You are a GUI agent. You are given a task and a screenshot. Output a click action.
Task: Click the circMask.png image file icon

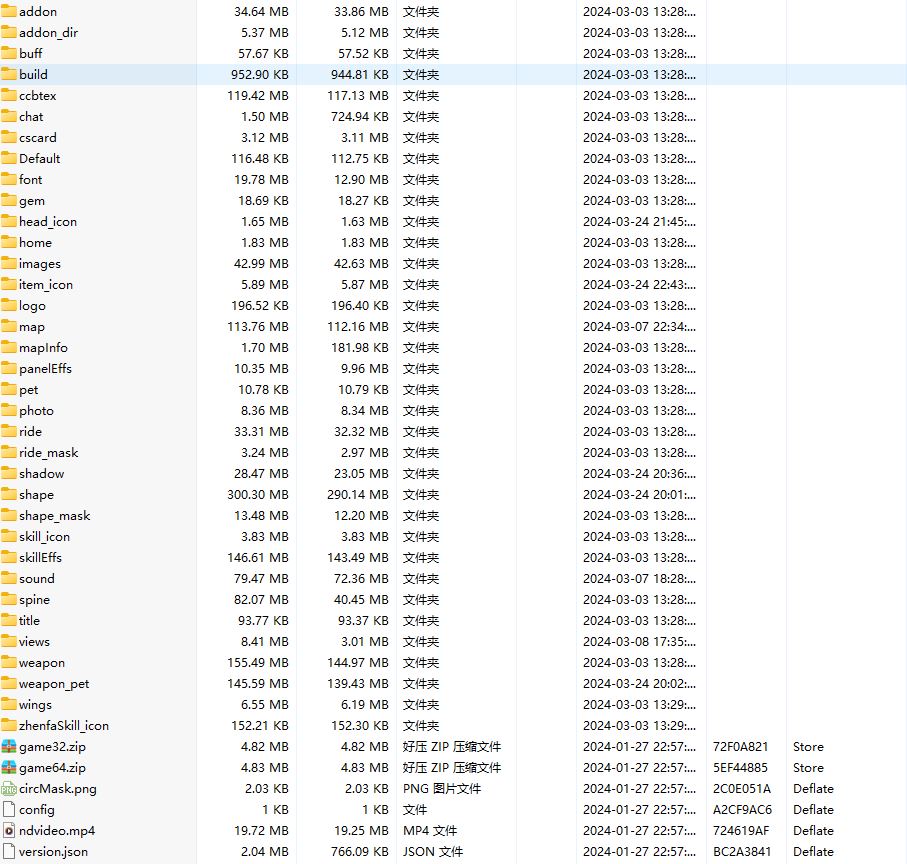pos(9,789)
